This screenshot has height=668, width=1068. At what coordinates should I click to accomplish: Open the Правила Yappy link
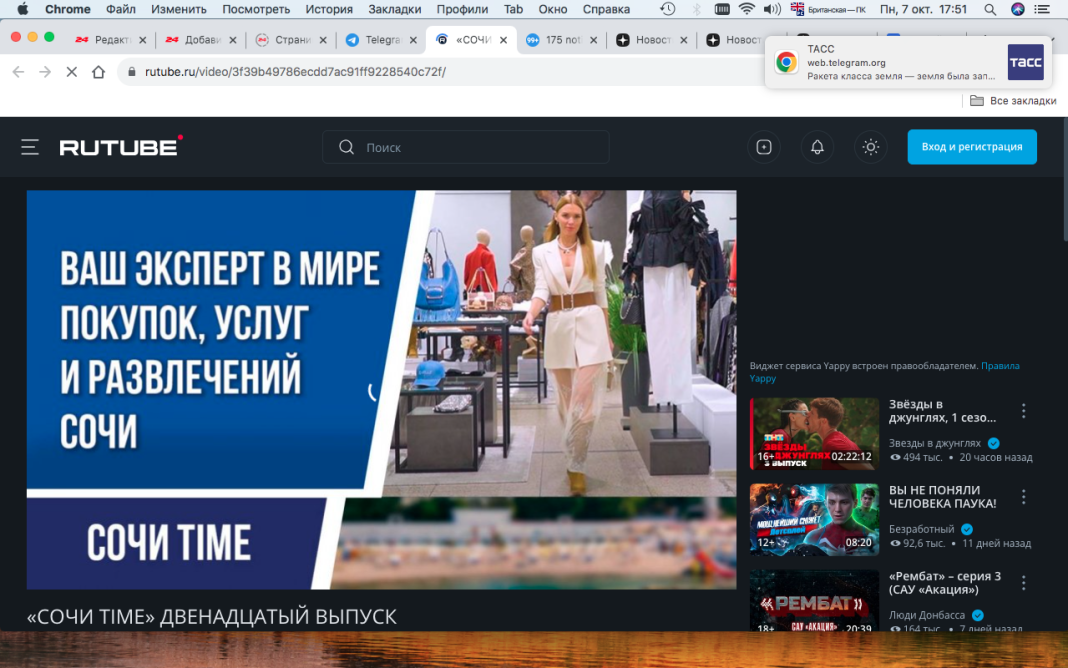point(1000,365)
